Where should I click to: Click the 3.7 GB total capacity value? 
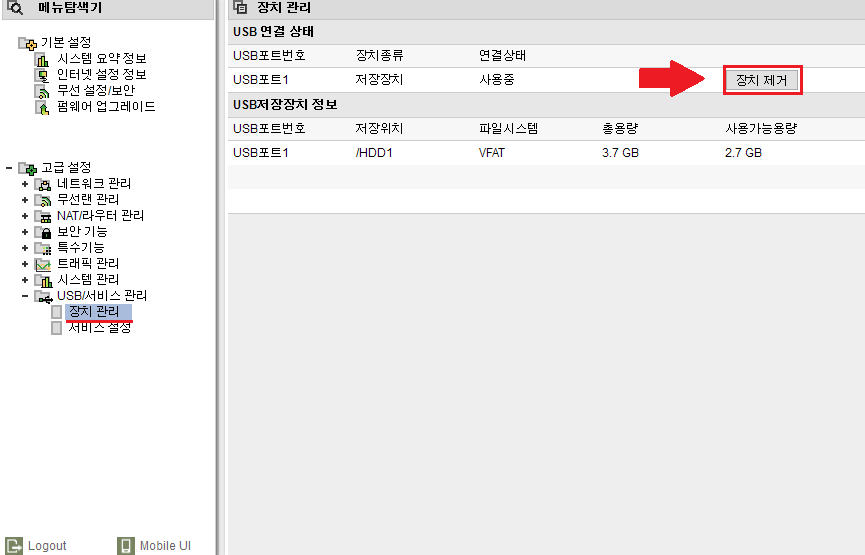click(620, 153)
